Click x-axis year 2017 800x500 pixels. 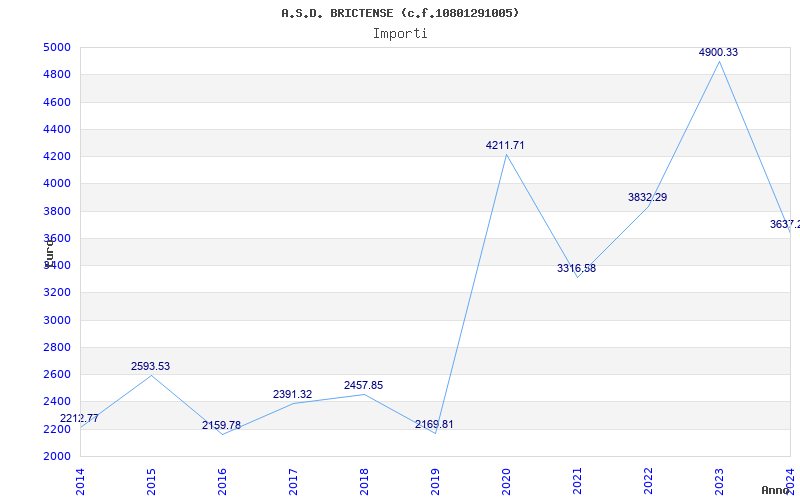(293, 482)
